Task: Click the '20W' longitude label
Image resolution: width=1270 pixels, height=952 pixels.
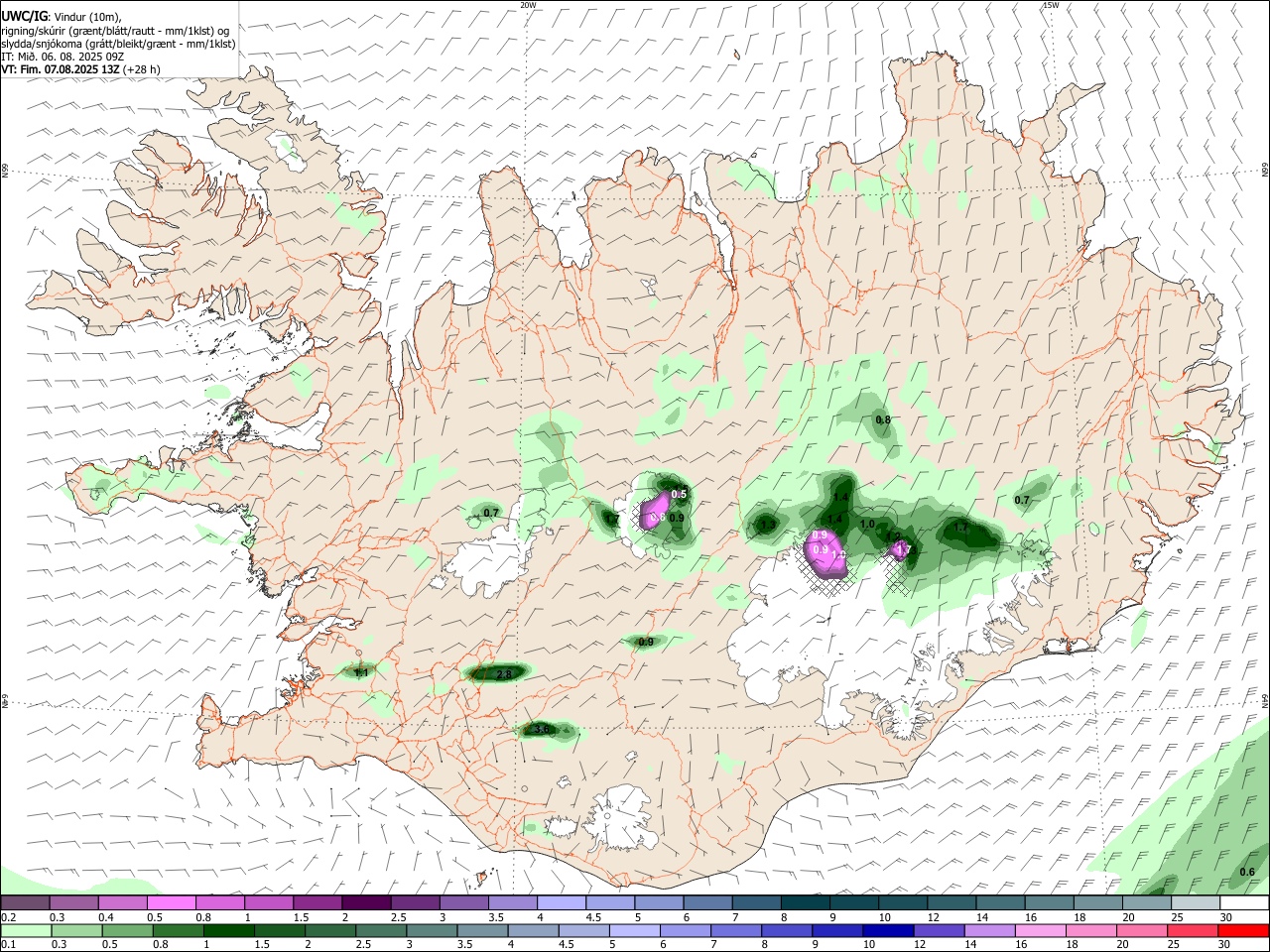Action: 528,5
